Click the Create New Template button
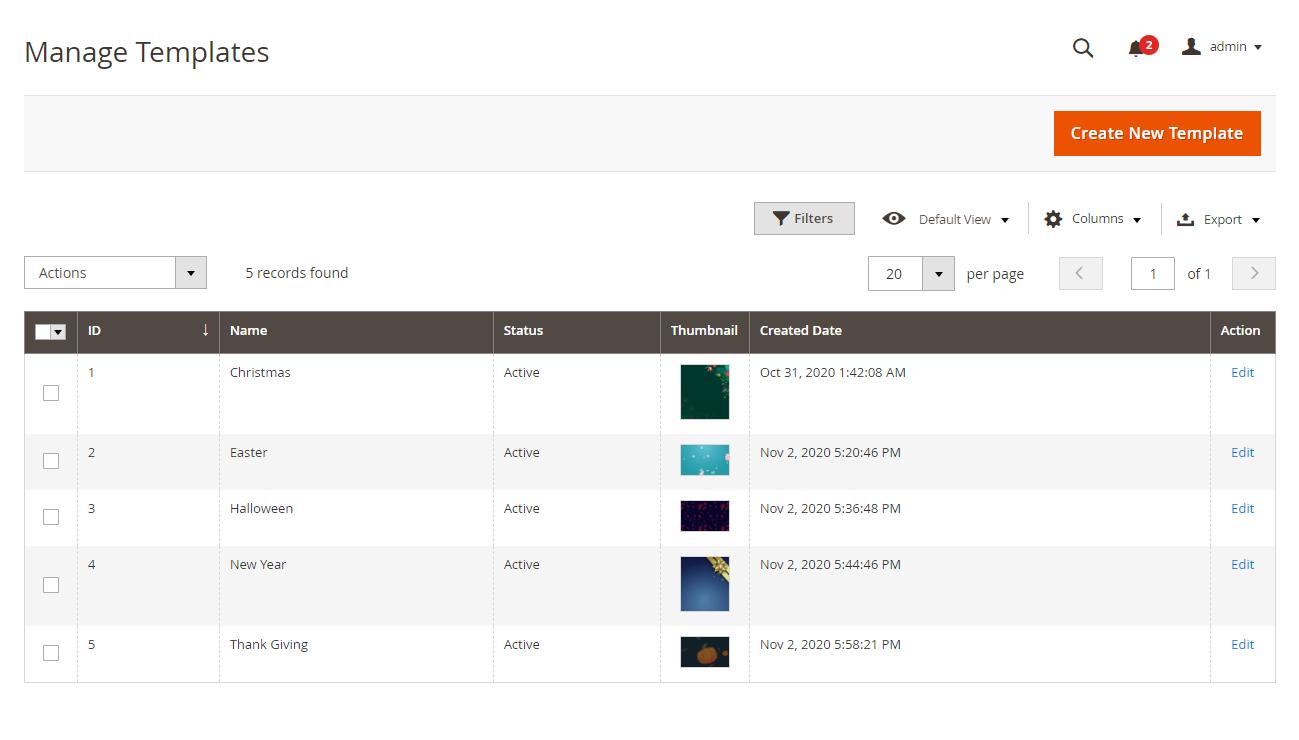 point(1156,133)
